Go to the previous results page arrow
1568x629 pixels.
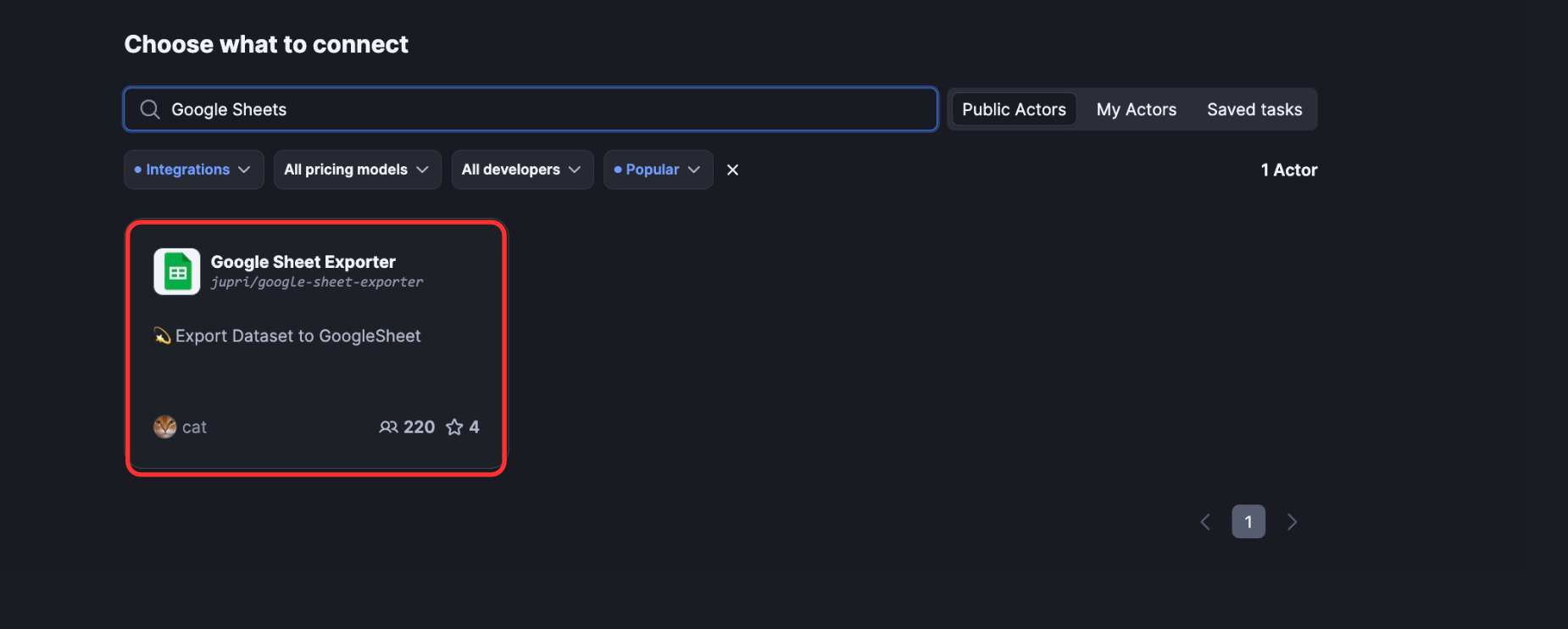[x=1205, y=522]
